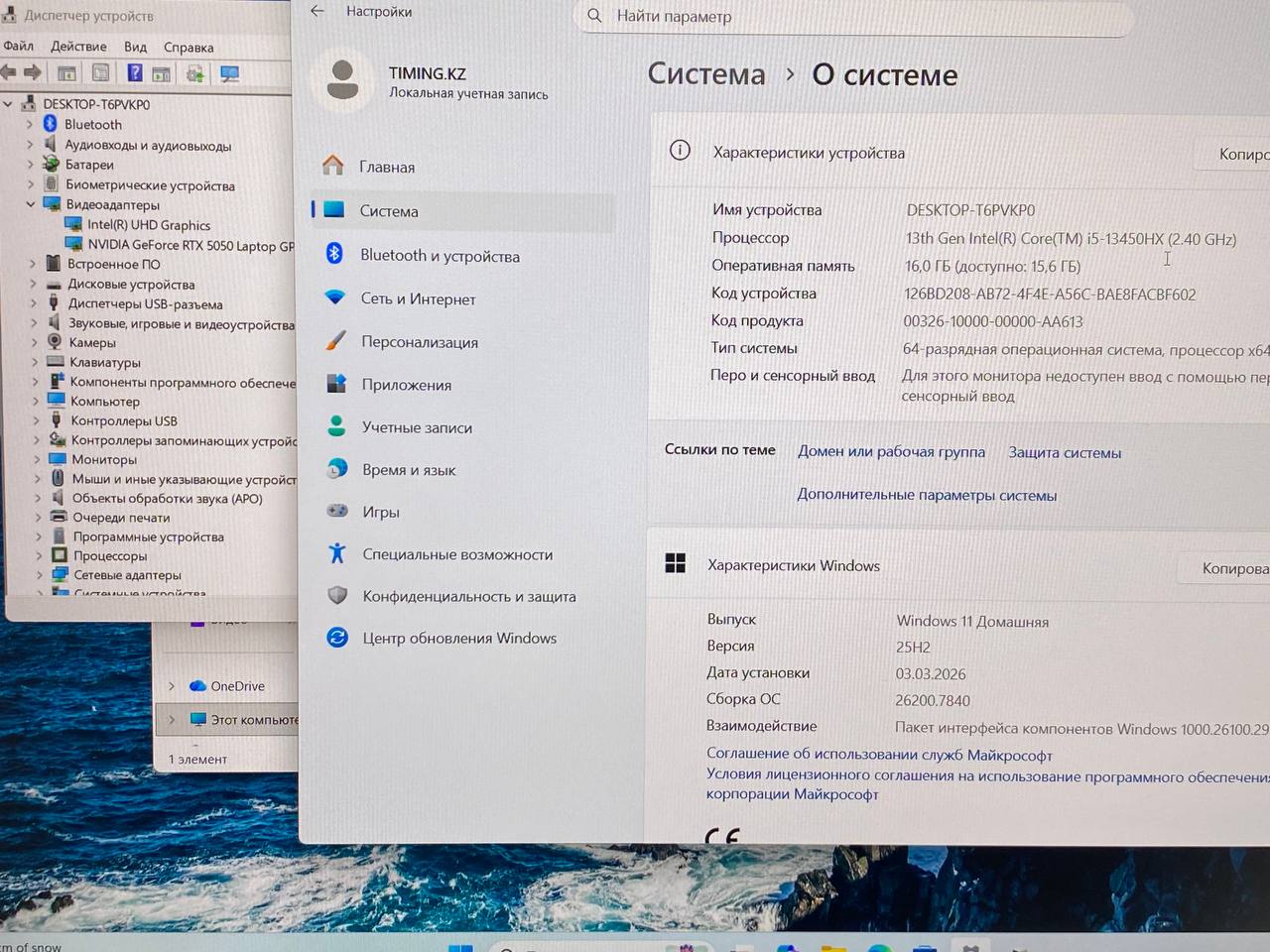This screenshot has height=952, width=1270.
Task: Expand the Батареи category chevron
Action: click(30, 165)
